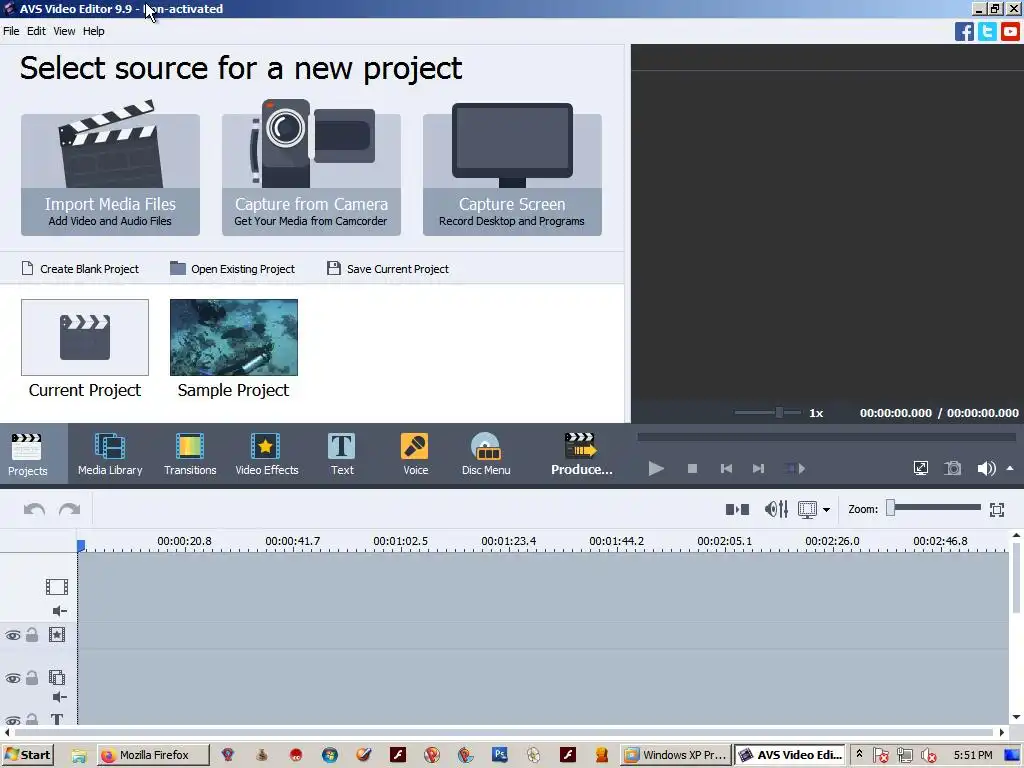This screenshot has width=1024, height=768.
Task: Jump to next frame
Action: (x=758, y=468)
